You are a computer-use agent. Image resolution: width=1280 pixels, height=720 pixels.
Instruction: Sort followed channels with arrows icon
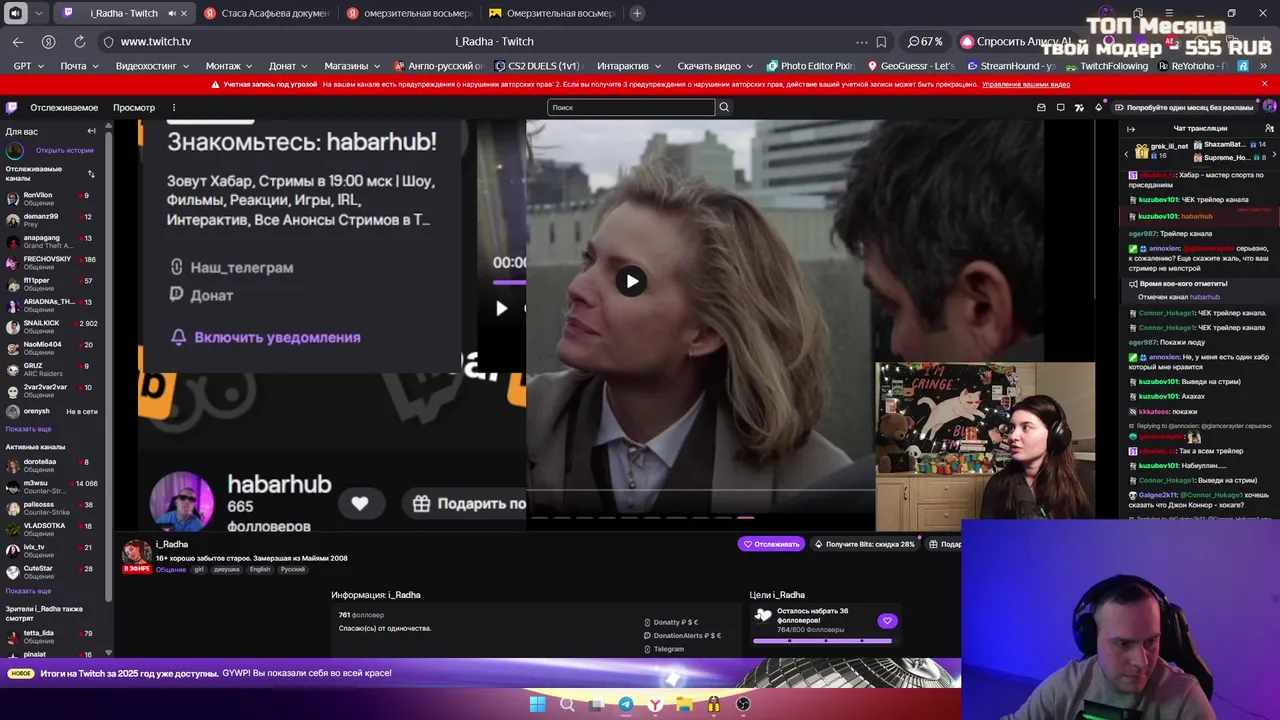(91, 174)
